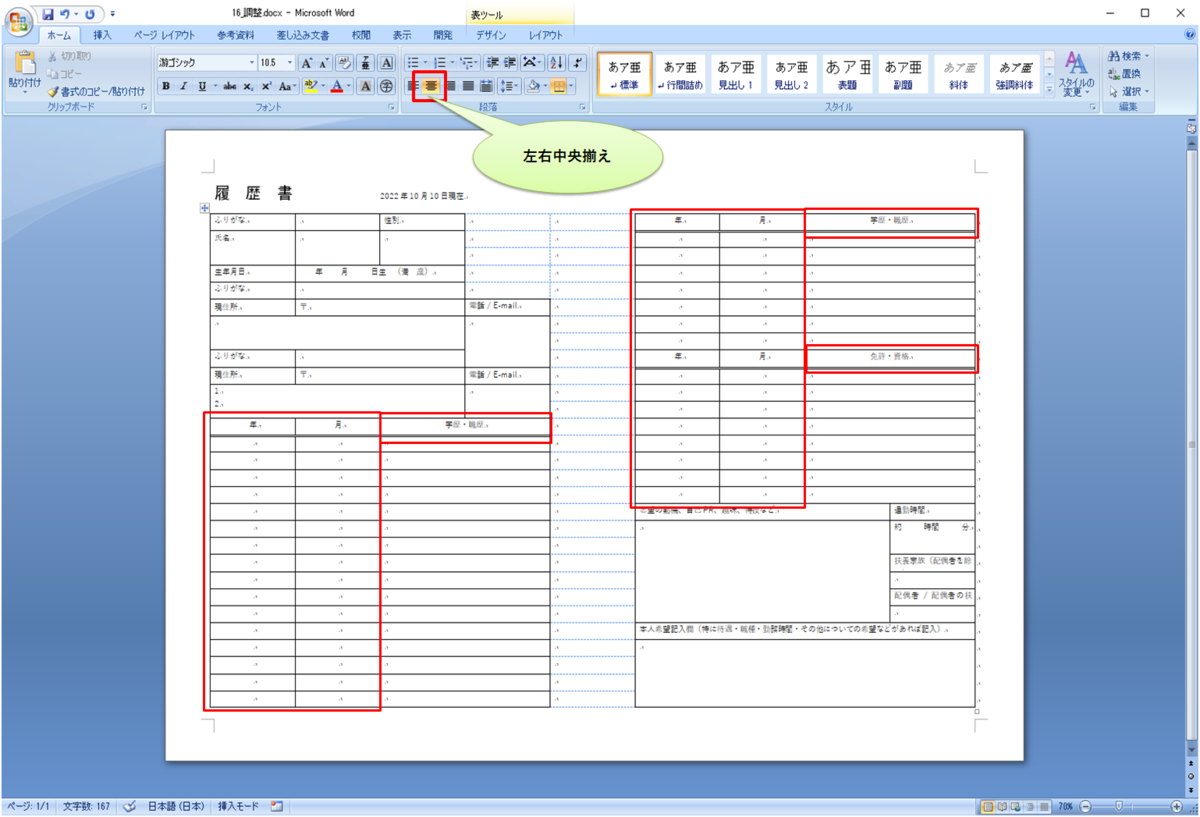Toggle italic formatting
1200x817 pixels.
pyautogui.click(x=183, y=86)
